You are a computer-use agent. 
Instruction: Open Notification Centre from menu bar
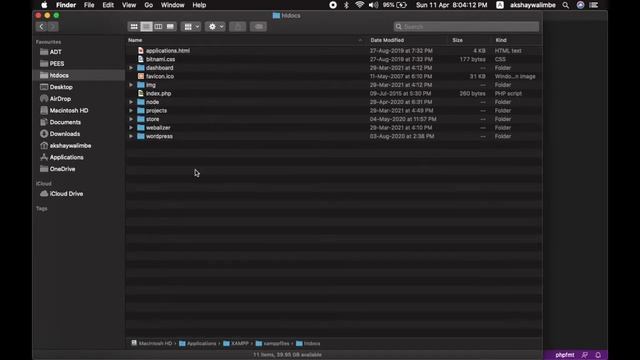click(594, 5)
